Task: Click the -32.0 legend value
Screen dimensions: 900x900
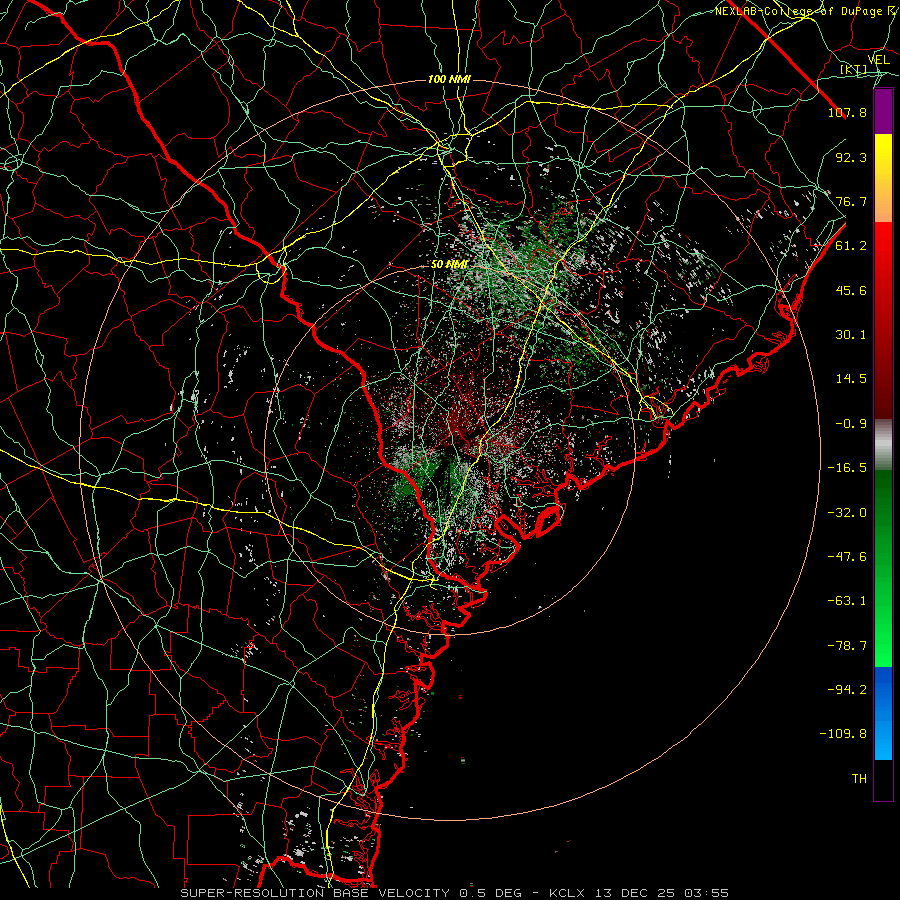Action: point(847,513)
